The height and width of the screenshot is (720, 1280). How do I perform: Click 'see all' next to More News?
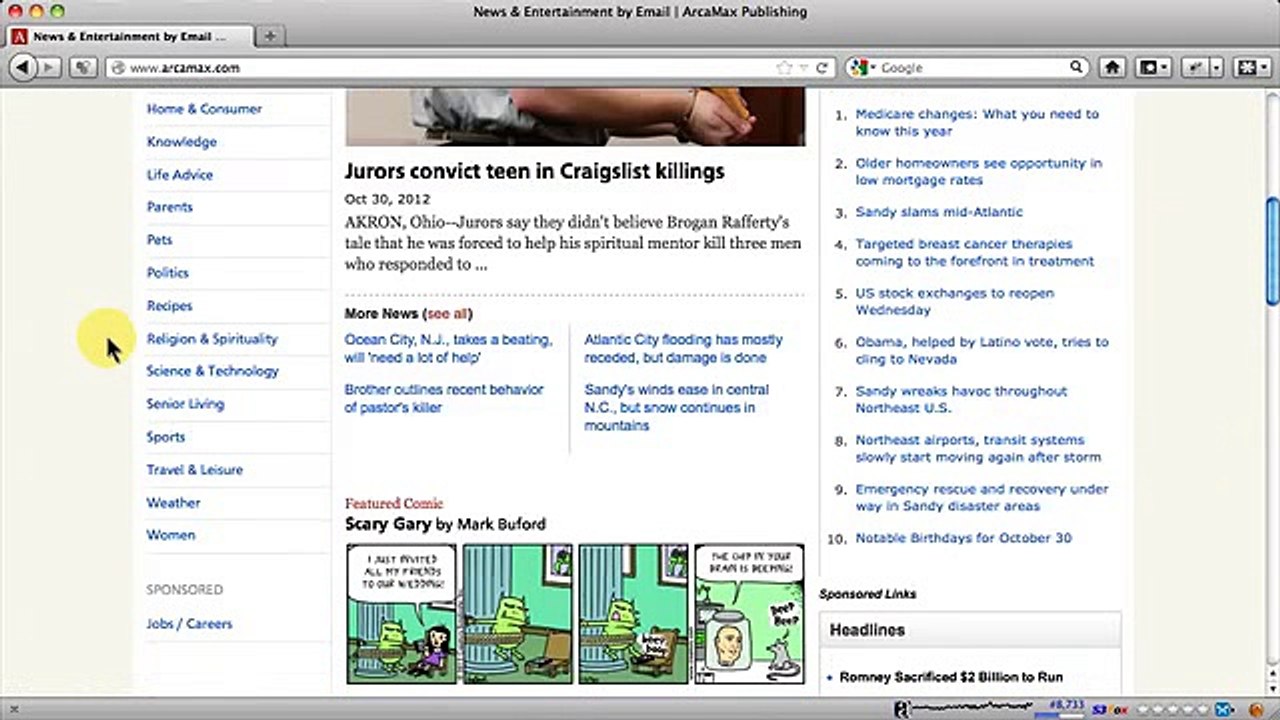point(447,314)
